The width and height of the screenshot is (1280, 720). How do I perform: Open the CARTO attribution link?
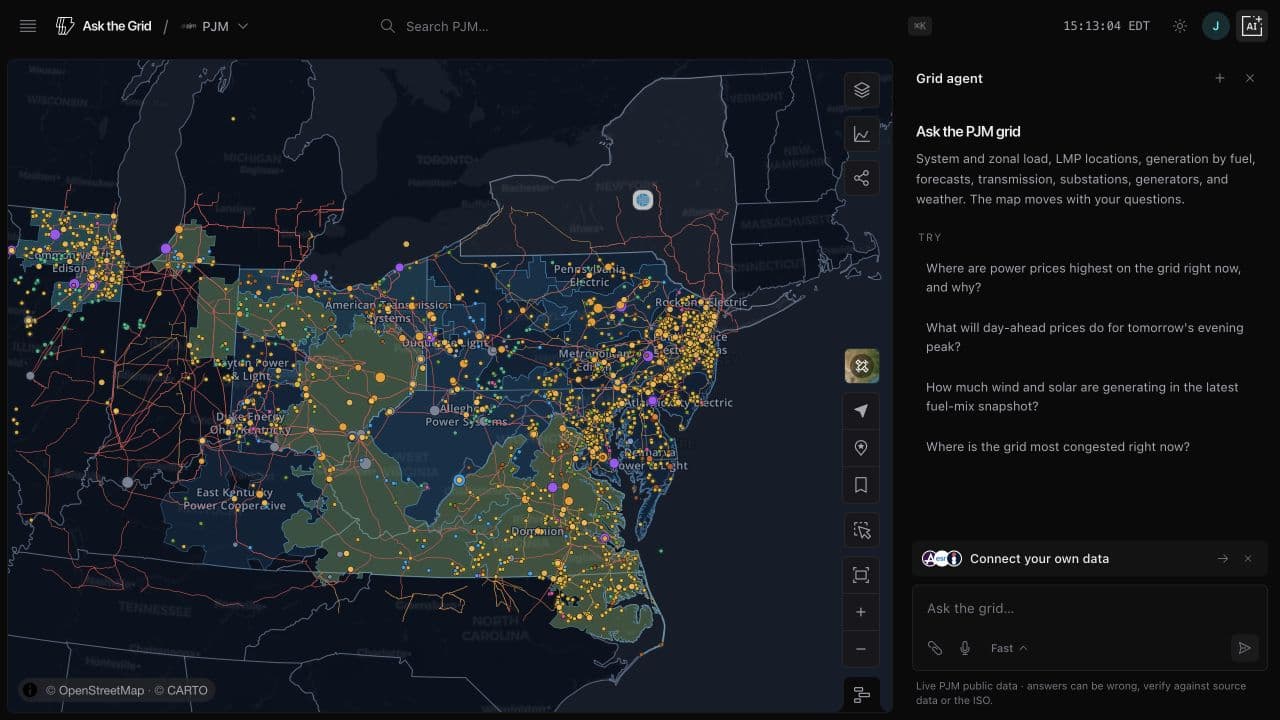(181, 690)
